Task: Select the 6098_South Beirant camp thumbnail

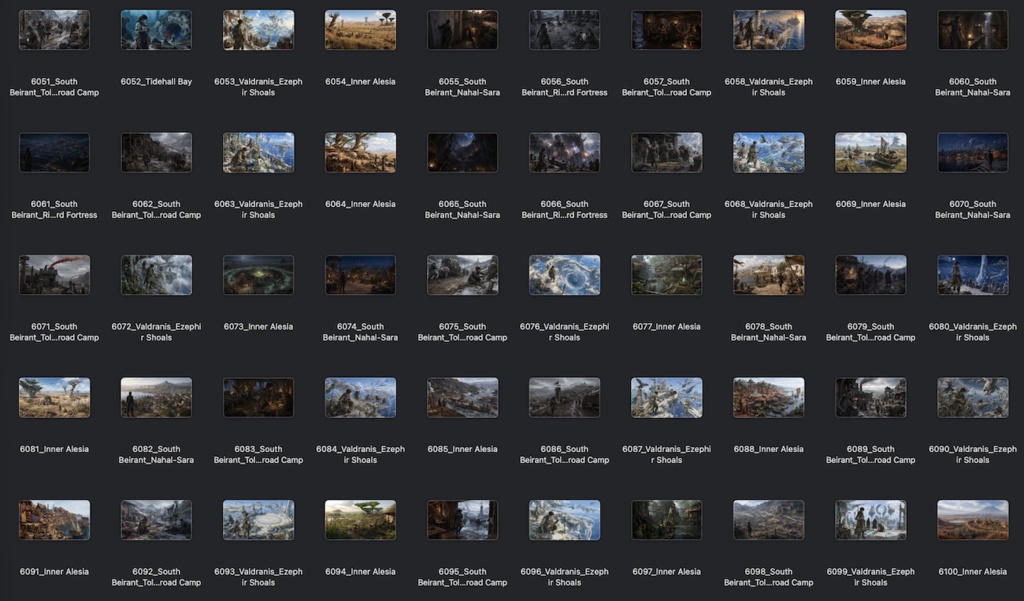Action: click(769, 520)
